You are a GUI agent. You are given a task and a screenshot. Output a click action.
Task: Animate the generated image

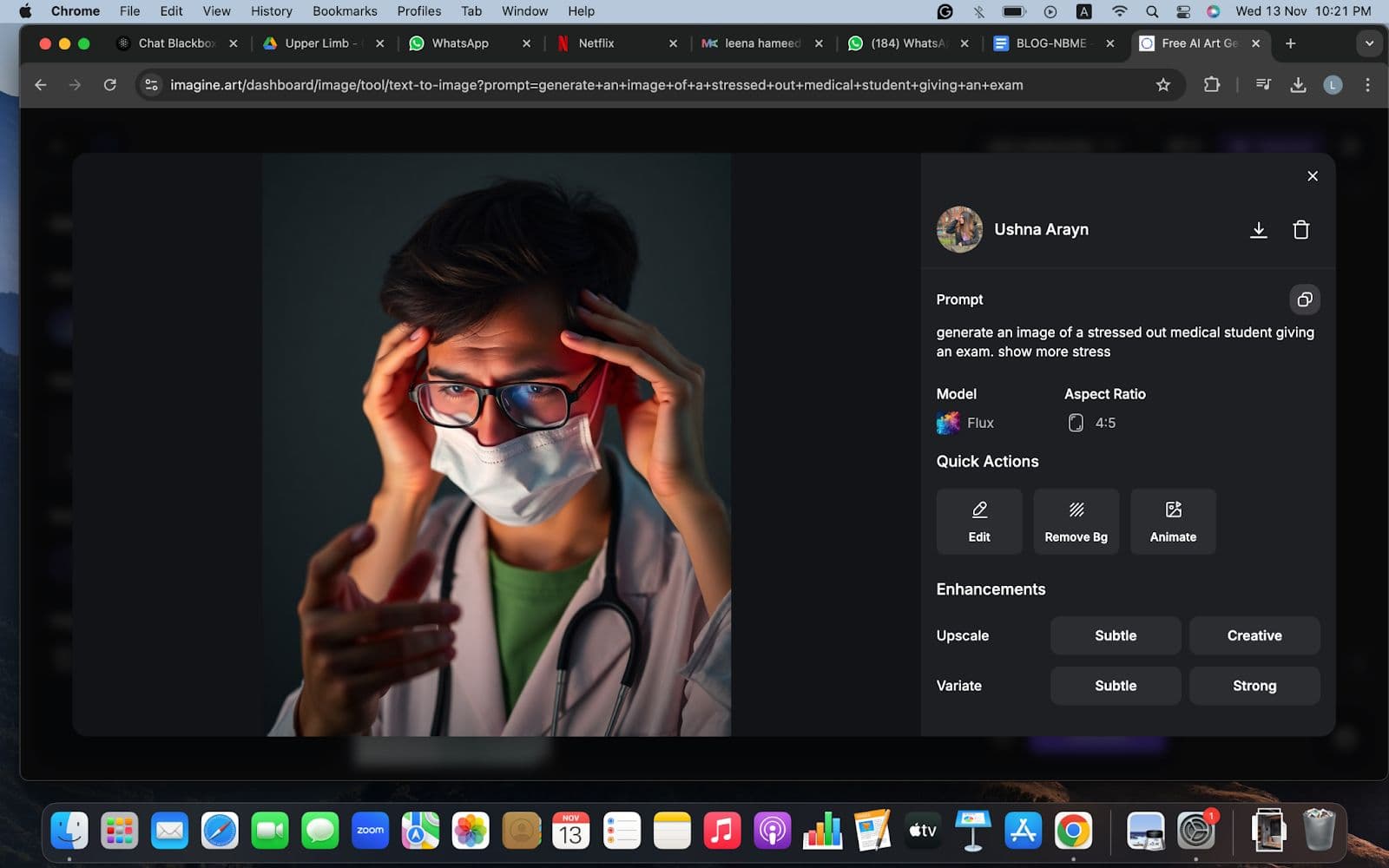pos(1172,521)
